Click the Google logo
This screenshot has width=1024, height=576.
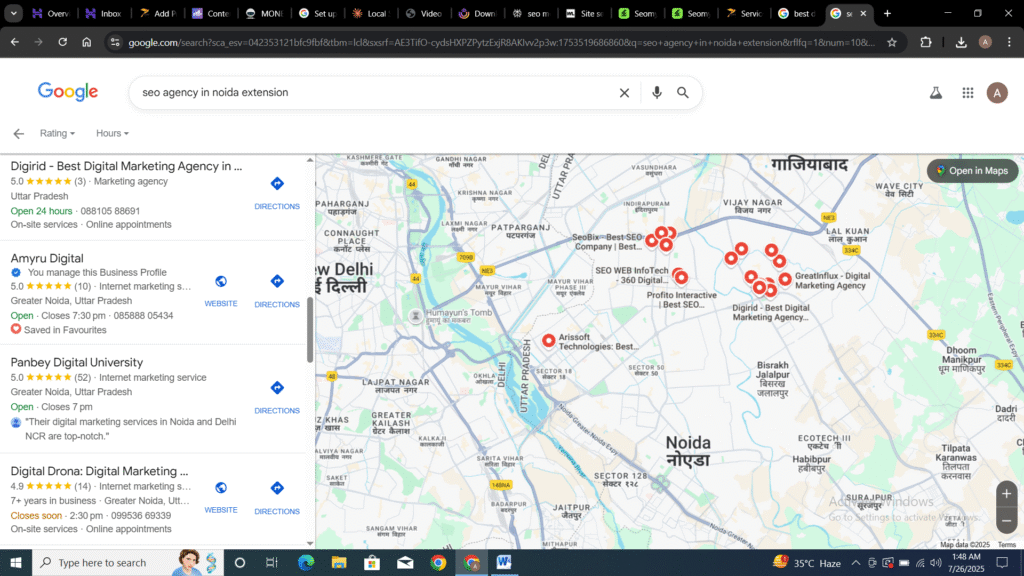coord(68,92)
